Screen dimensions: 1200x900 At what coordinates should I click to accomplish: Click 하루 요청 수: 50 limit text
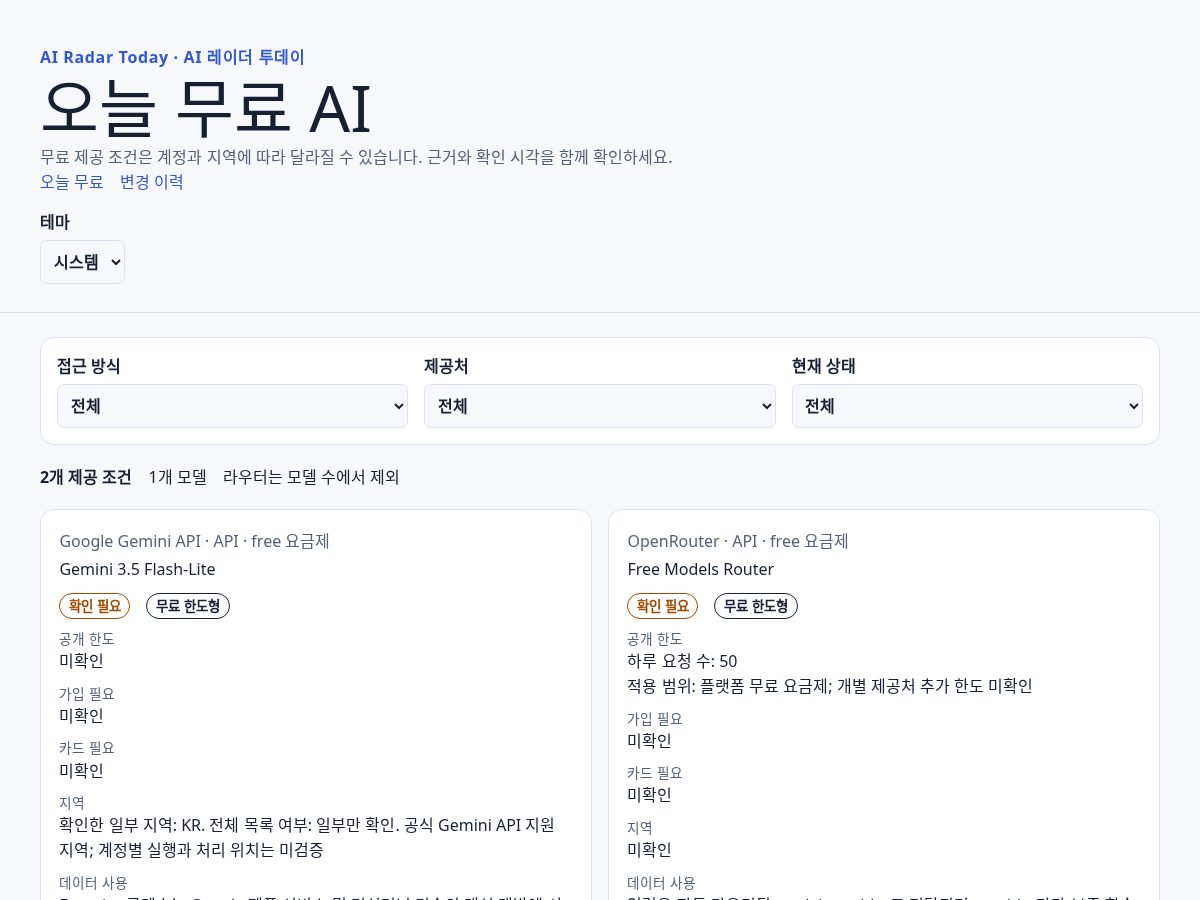[683, 661]
